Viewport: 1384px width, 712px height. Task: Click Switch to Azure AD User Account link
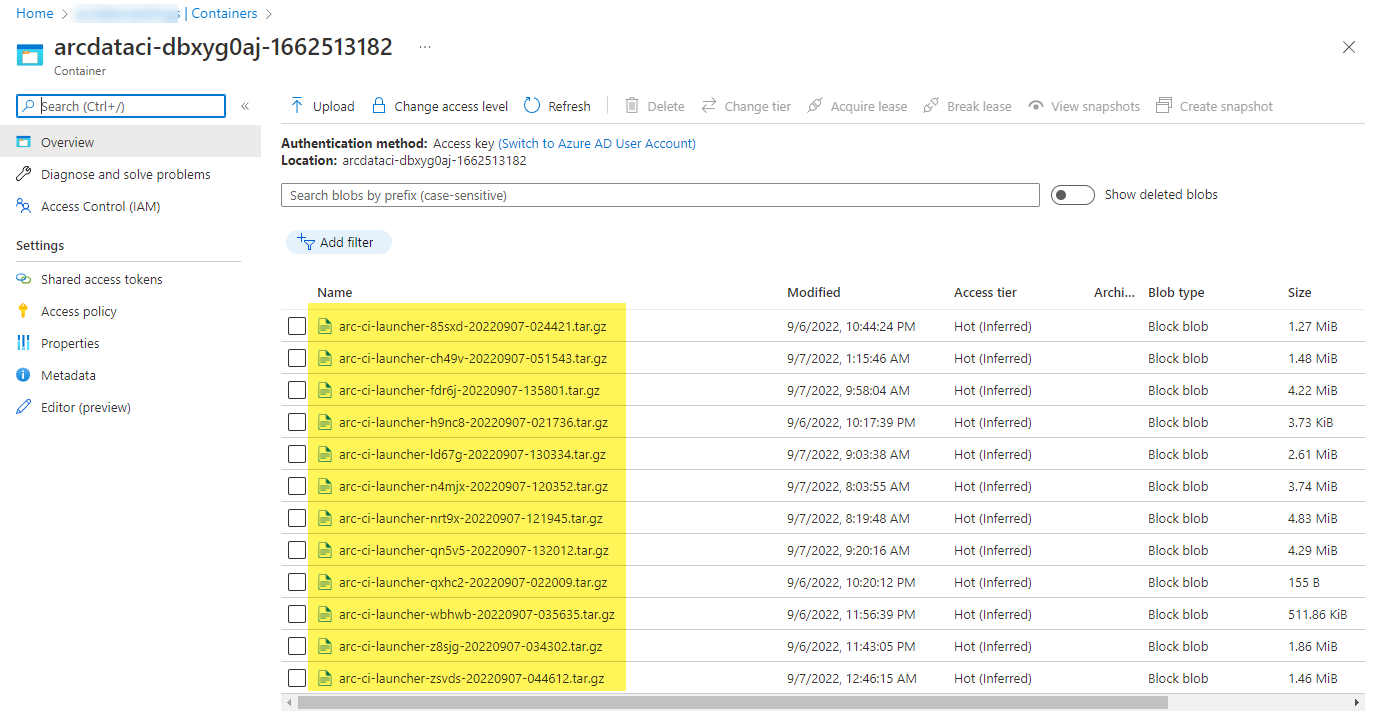597,143
